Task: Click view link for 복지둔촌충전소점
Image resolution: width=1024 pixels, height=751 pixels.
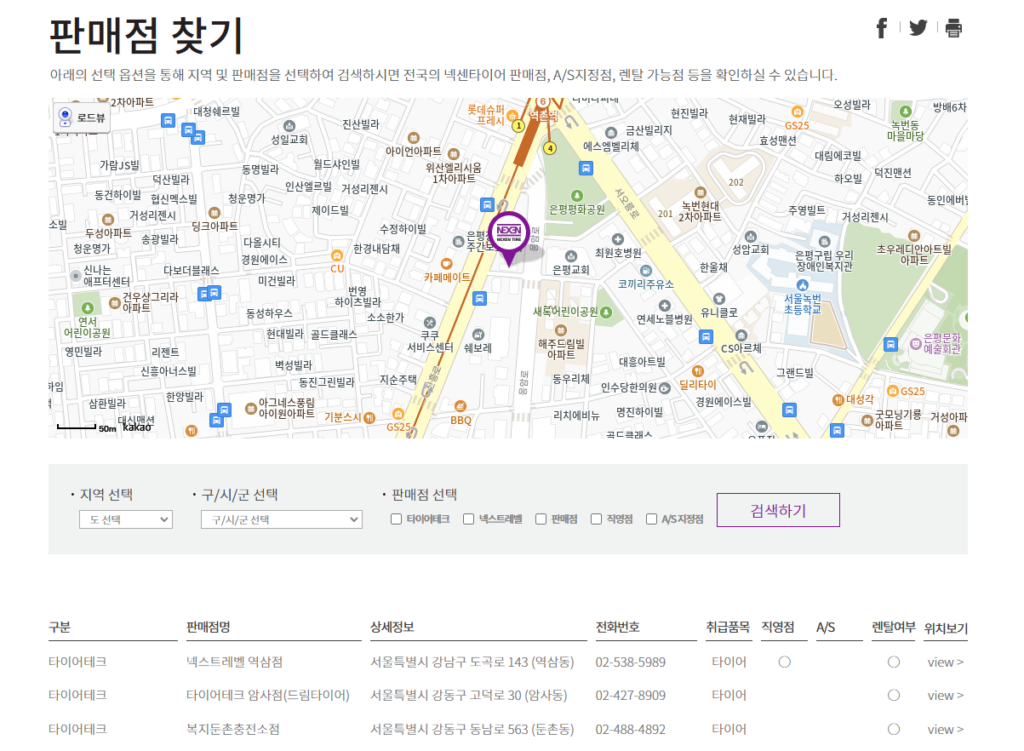Action: pos(945,729)
